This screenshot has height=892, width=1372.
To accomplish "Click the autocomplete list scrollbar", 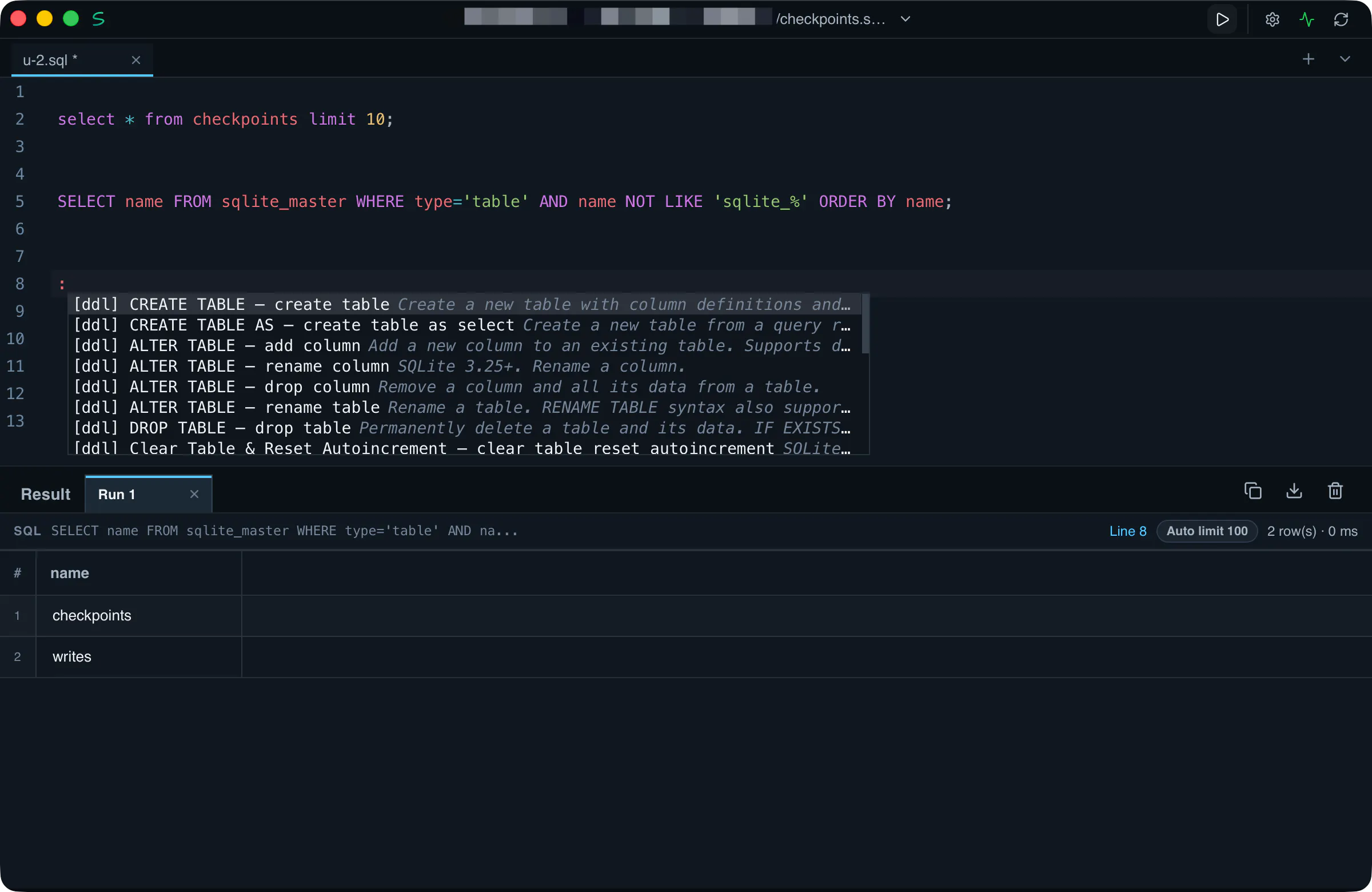I will 866,324.
